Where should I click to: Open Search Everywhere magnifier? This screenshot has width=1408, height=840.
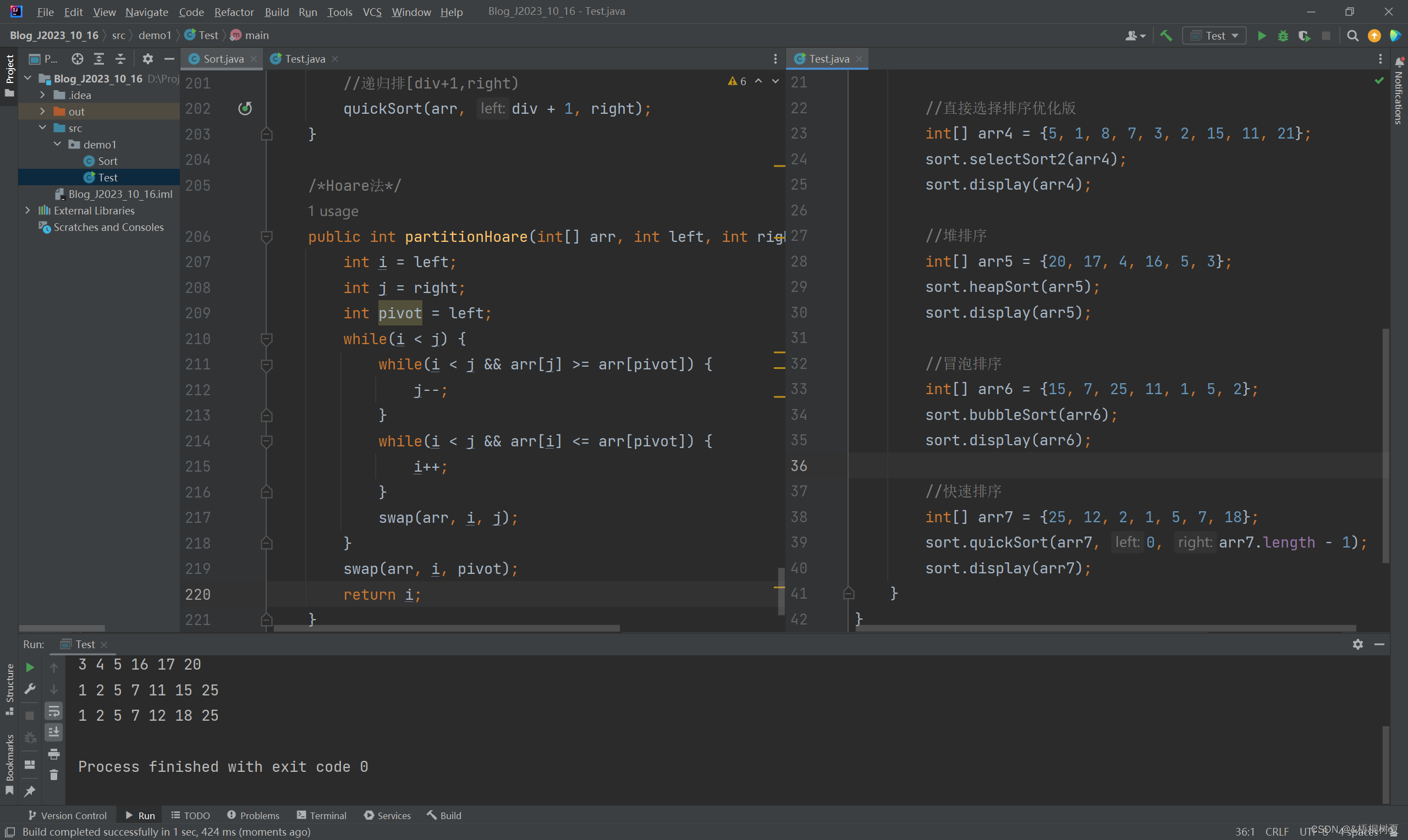coord(1352,36)
